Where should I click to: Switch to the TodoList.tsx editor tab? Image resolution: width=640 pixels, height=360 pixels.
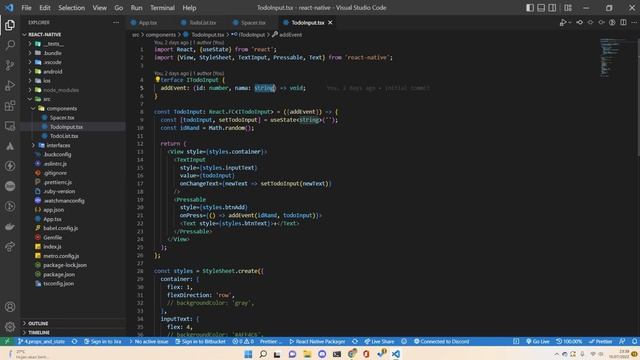[x=202, y=22]
